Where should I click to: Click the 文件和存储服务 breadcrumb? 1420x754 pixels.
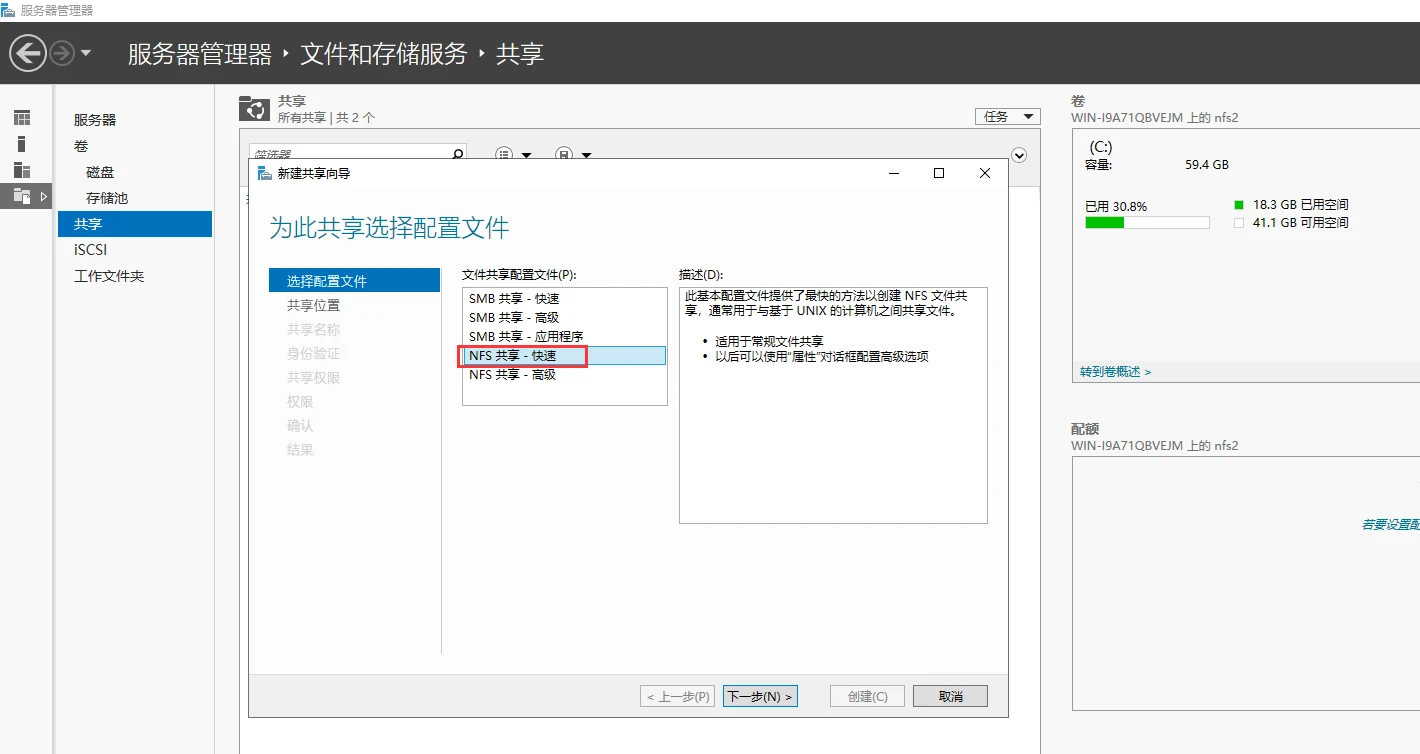tap(384, 54)
